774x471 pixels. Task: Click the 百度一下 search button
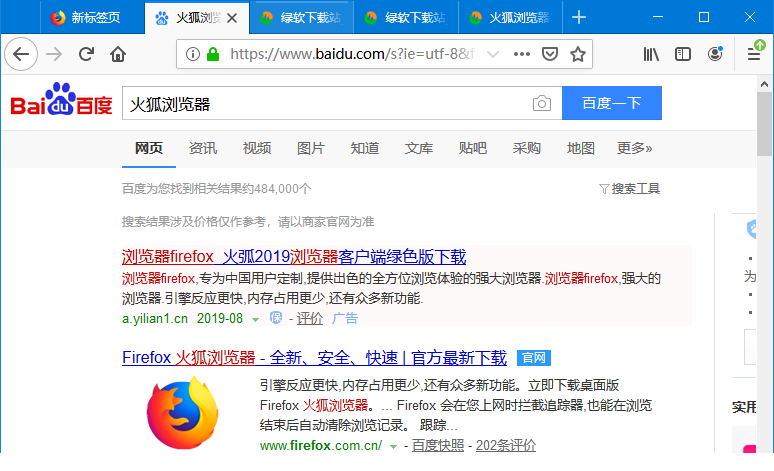(612, 103)
